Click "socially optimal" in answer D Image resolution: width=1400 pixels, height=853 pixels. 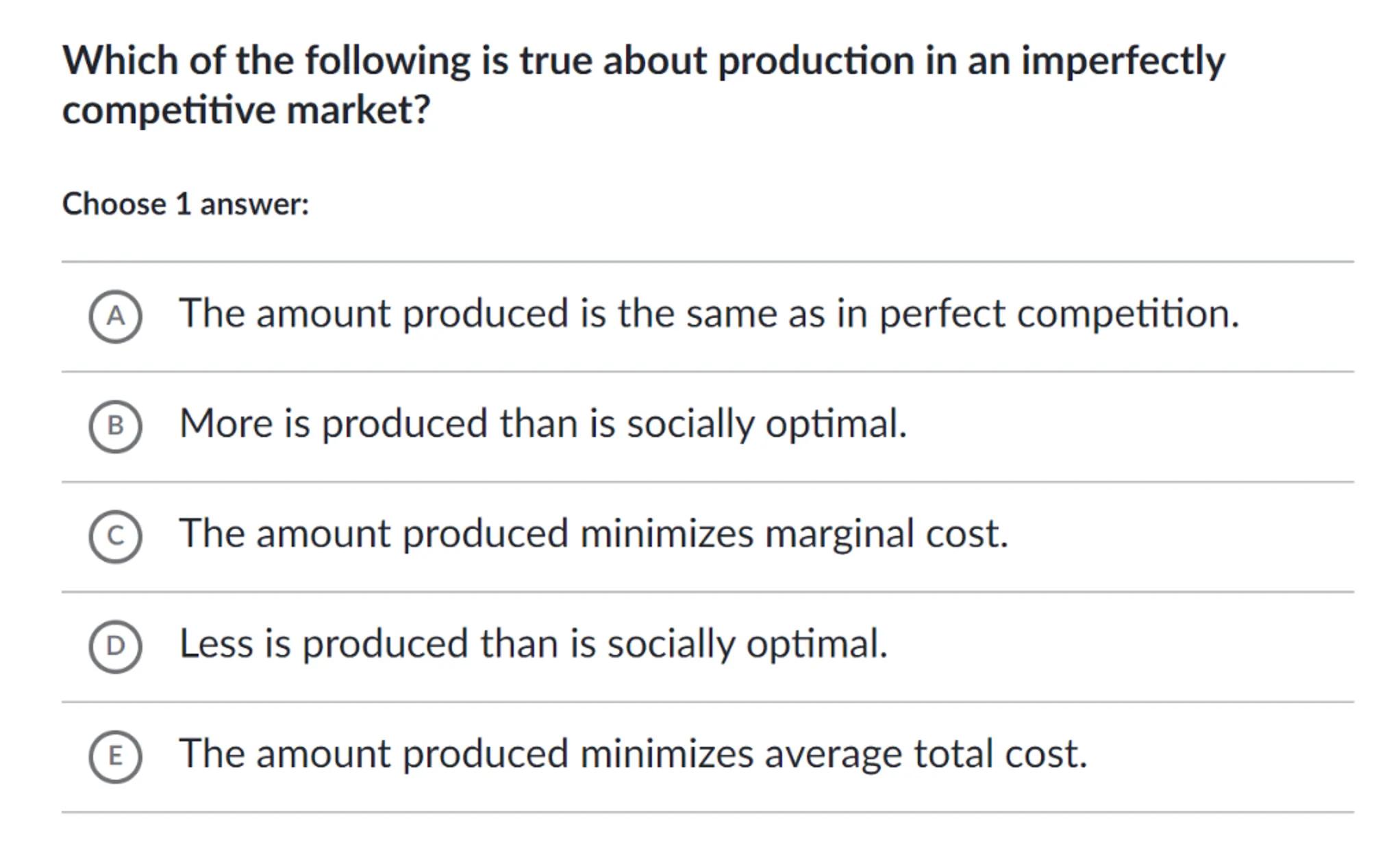[747, 644]
